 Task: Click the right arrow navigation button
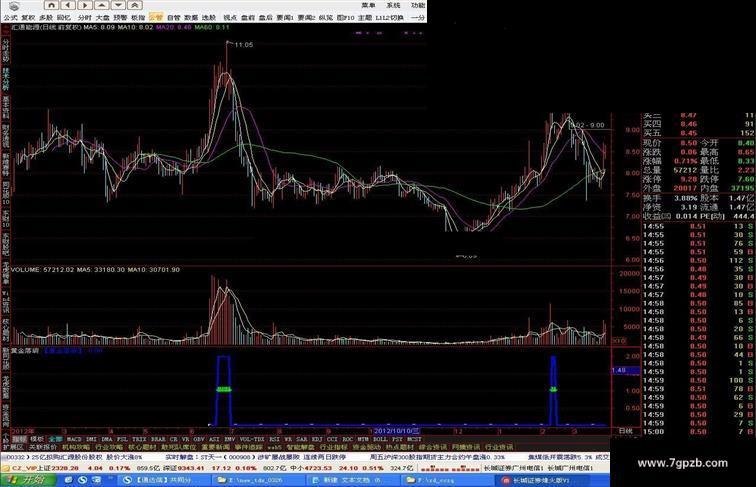click(x=85, y=5)
